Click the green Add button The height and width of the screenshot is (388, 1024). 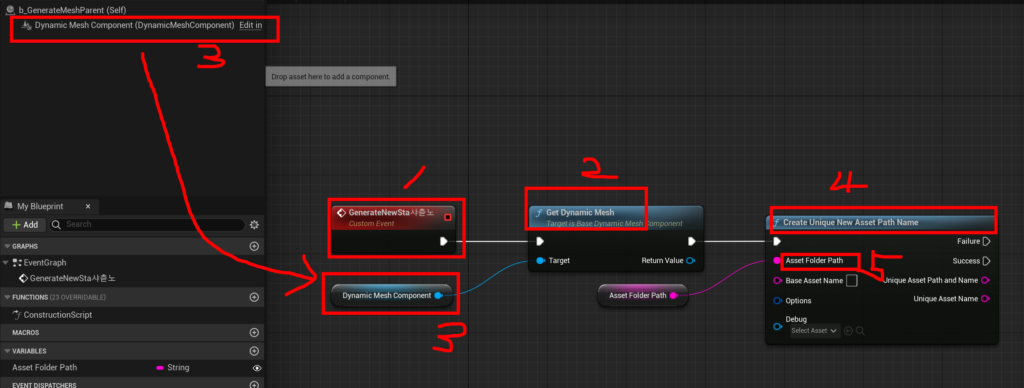click(25, 225)
